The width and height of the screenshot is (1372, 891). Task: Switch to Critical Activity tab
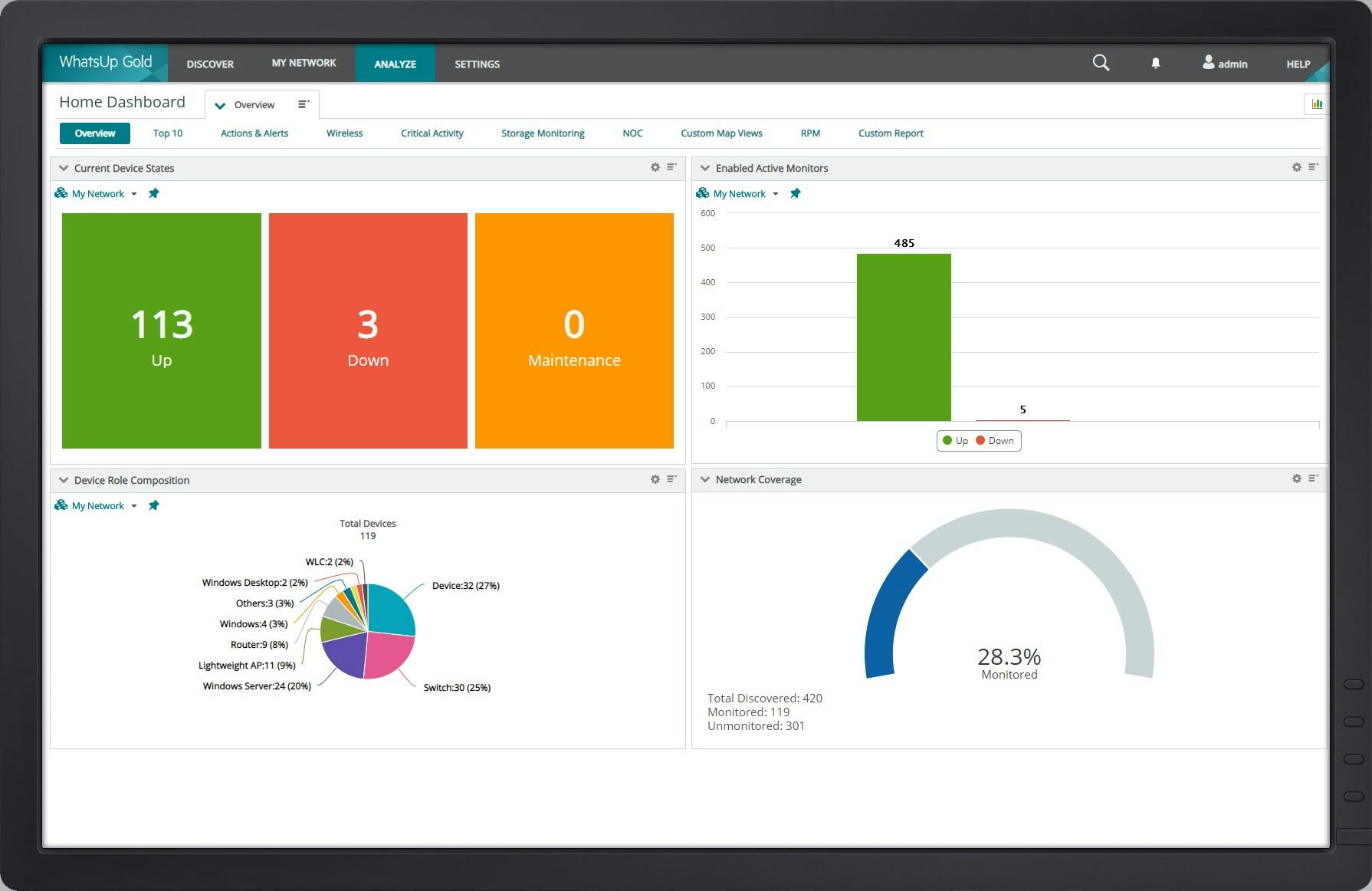432,133
